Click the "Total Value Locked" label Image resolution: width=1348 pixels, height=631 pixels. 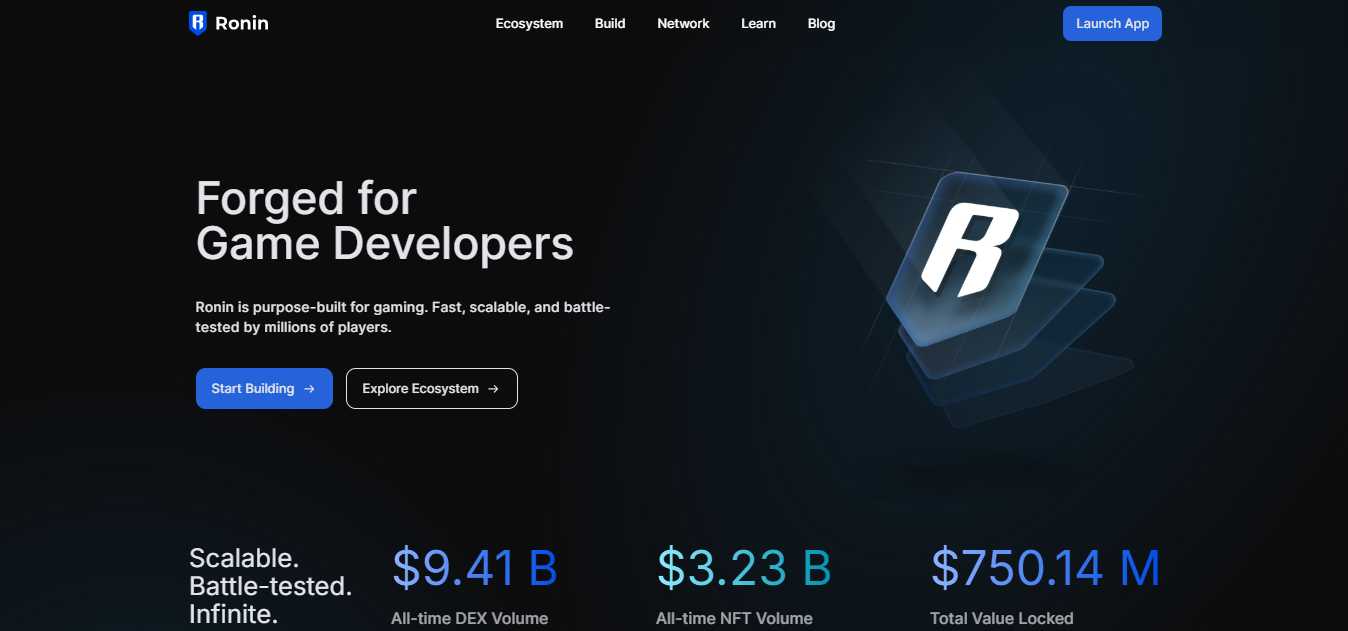coord(1001,618)
